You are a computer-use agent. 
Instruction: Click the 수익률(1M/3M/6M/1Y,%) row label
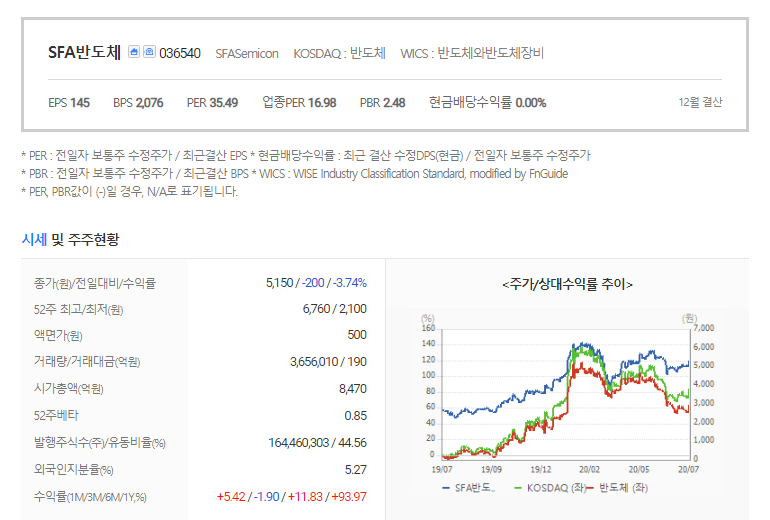90,497
